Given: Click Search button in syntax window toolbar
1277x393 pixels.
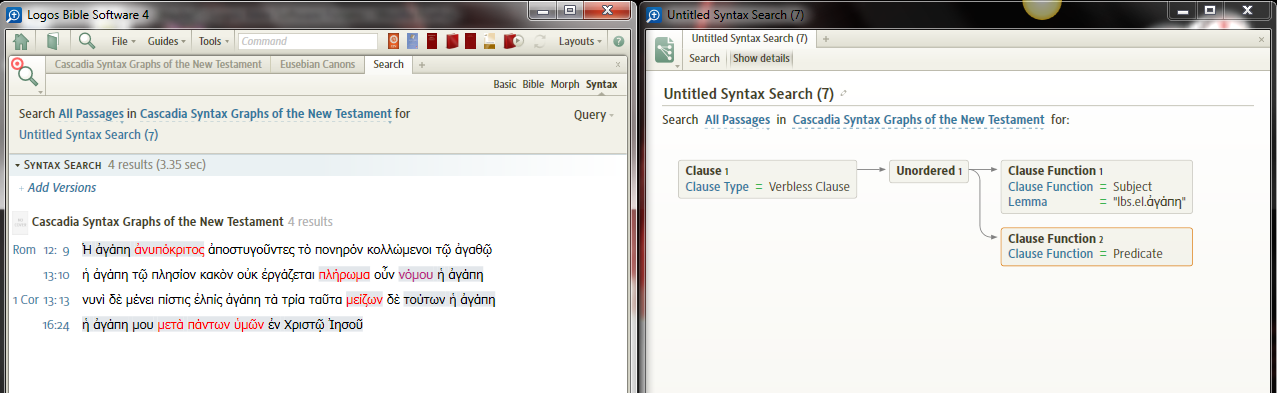Looking at the screenshot, I should click(704, 58).
